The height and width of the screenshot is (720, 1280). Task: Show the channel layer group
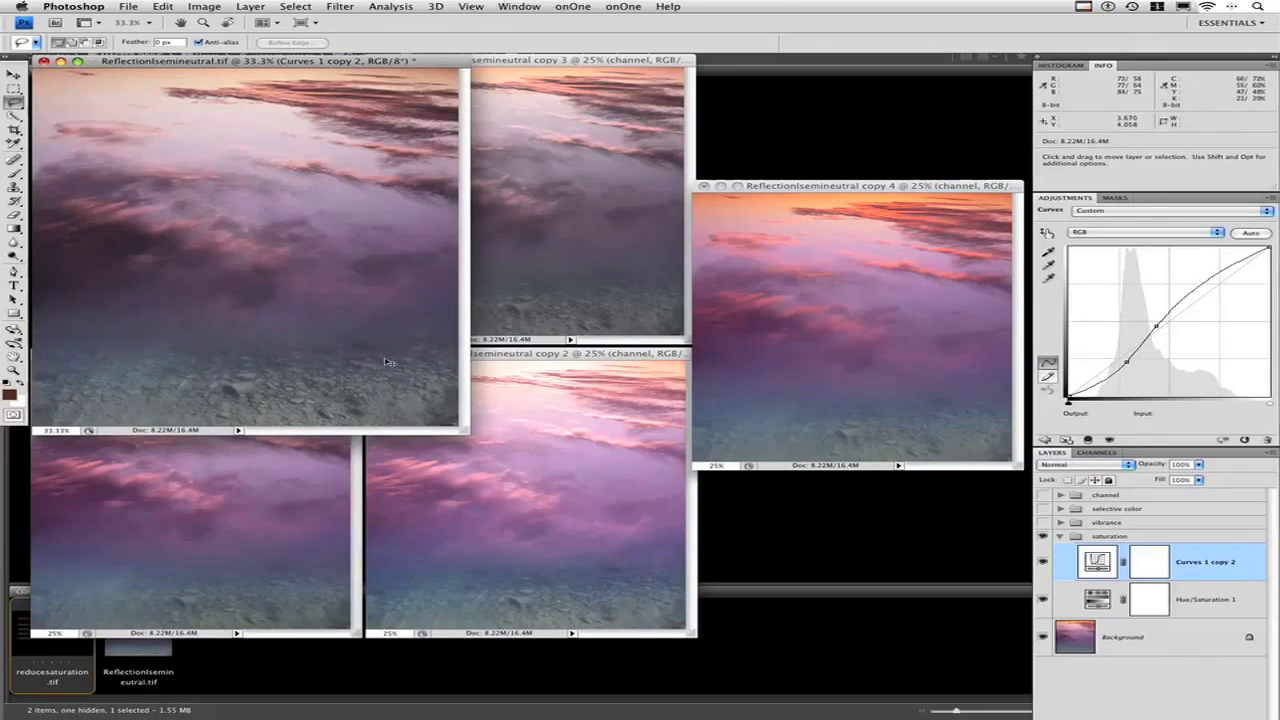click(x=1044, y=495)
